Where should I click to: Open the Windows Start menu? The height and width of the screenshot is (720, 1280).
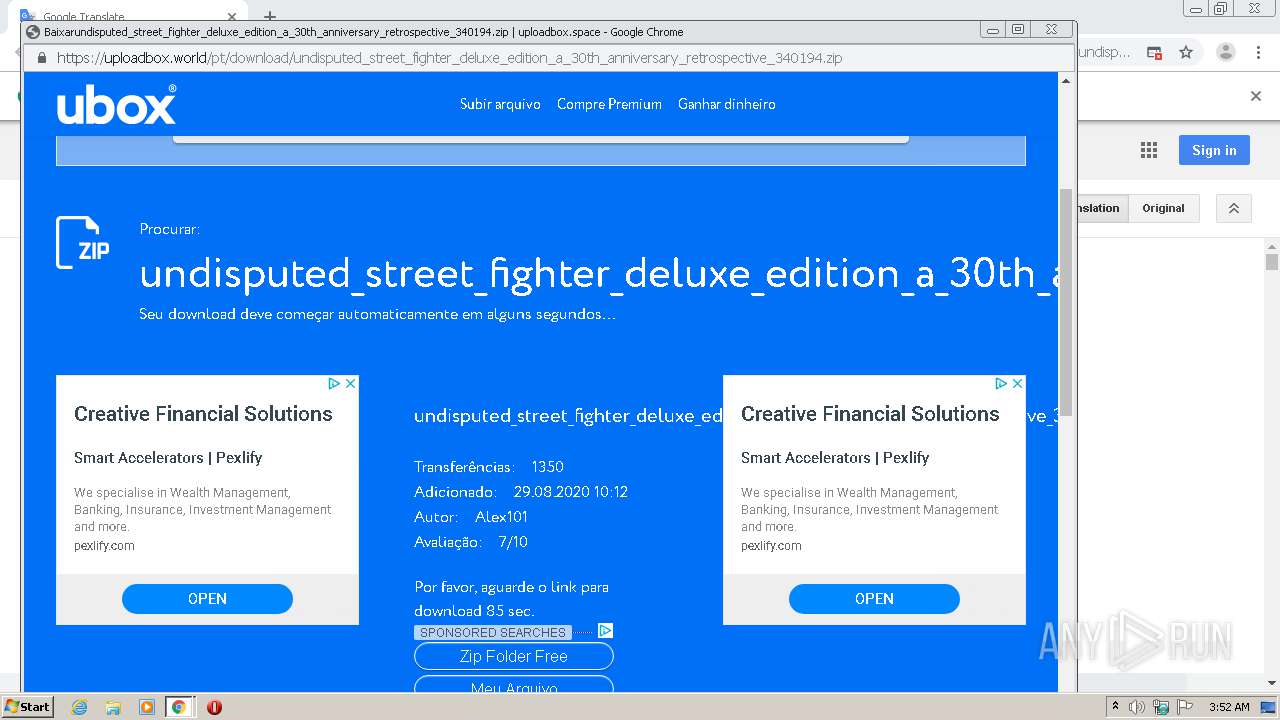pos(27,706)
